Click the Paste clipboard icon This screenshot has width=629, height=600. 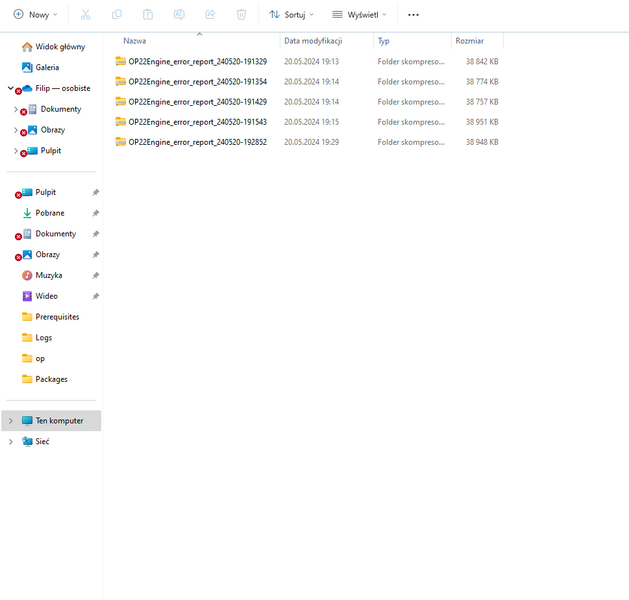148,15
